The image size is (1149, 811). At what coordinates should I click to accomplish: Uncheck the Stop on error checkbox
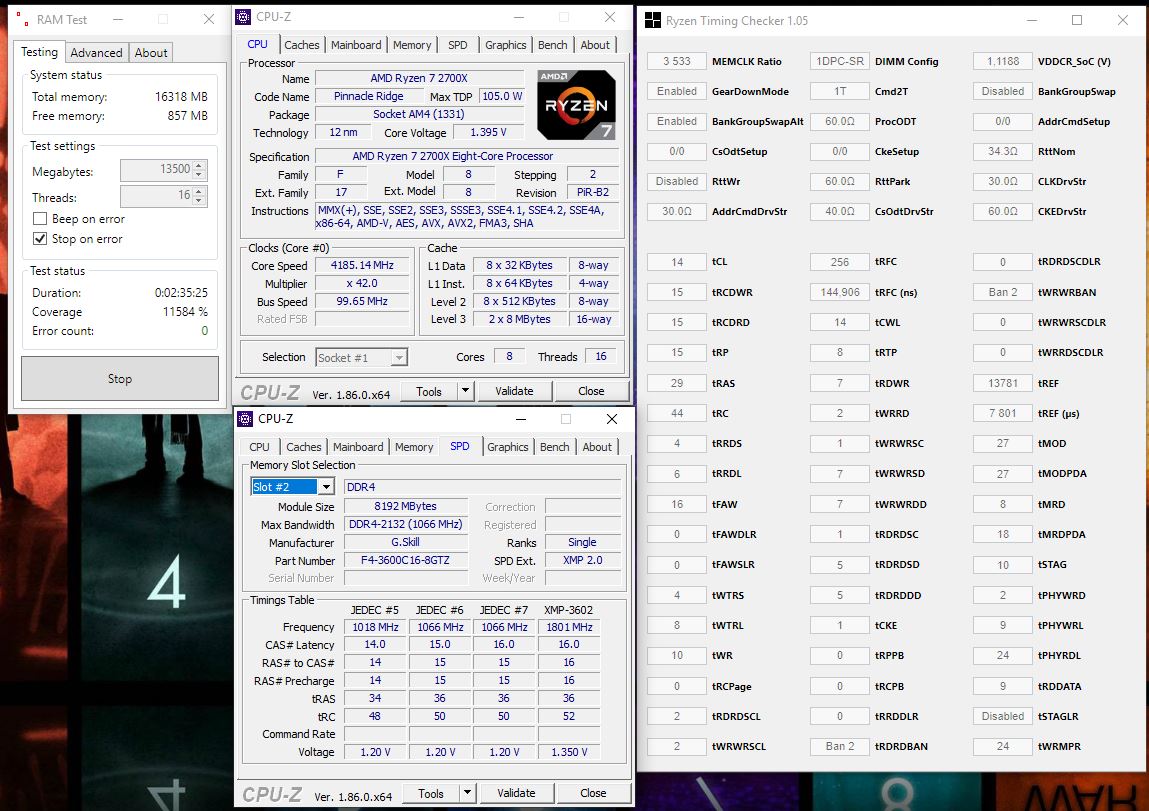pyautogui.click(x=40, y=239)
